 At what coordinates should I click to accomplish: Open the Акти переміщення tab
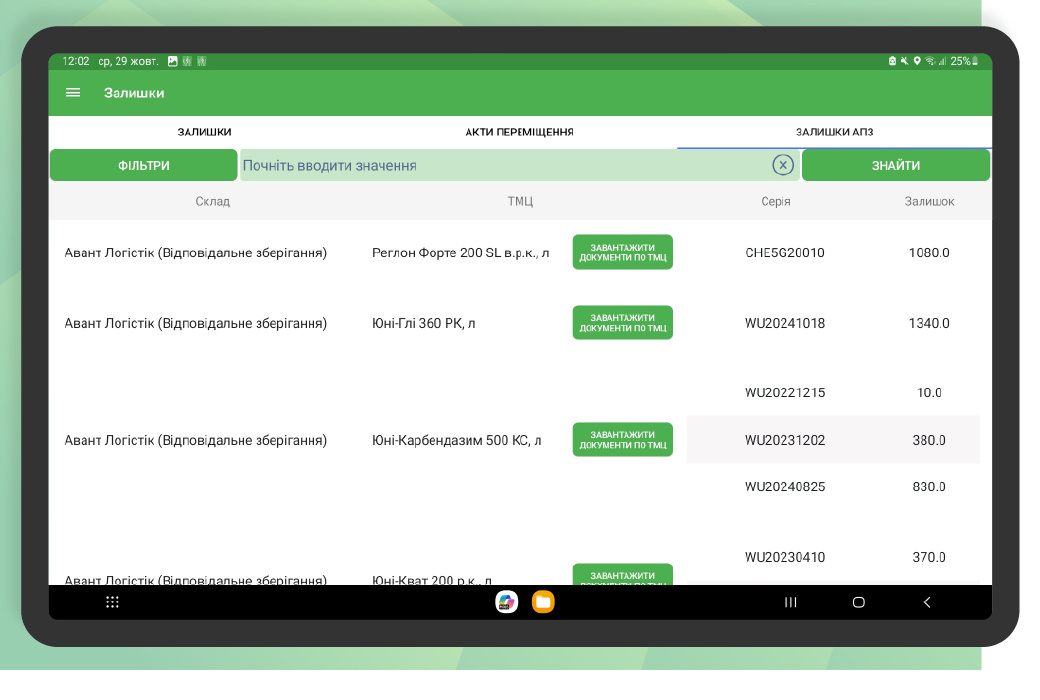click(x=519, y=132)
